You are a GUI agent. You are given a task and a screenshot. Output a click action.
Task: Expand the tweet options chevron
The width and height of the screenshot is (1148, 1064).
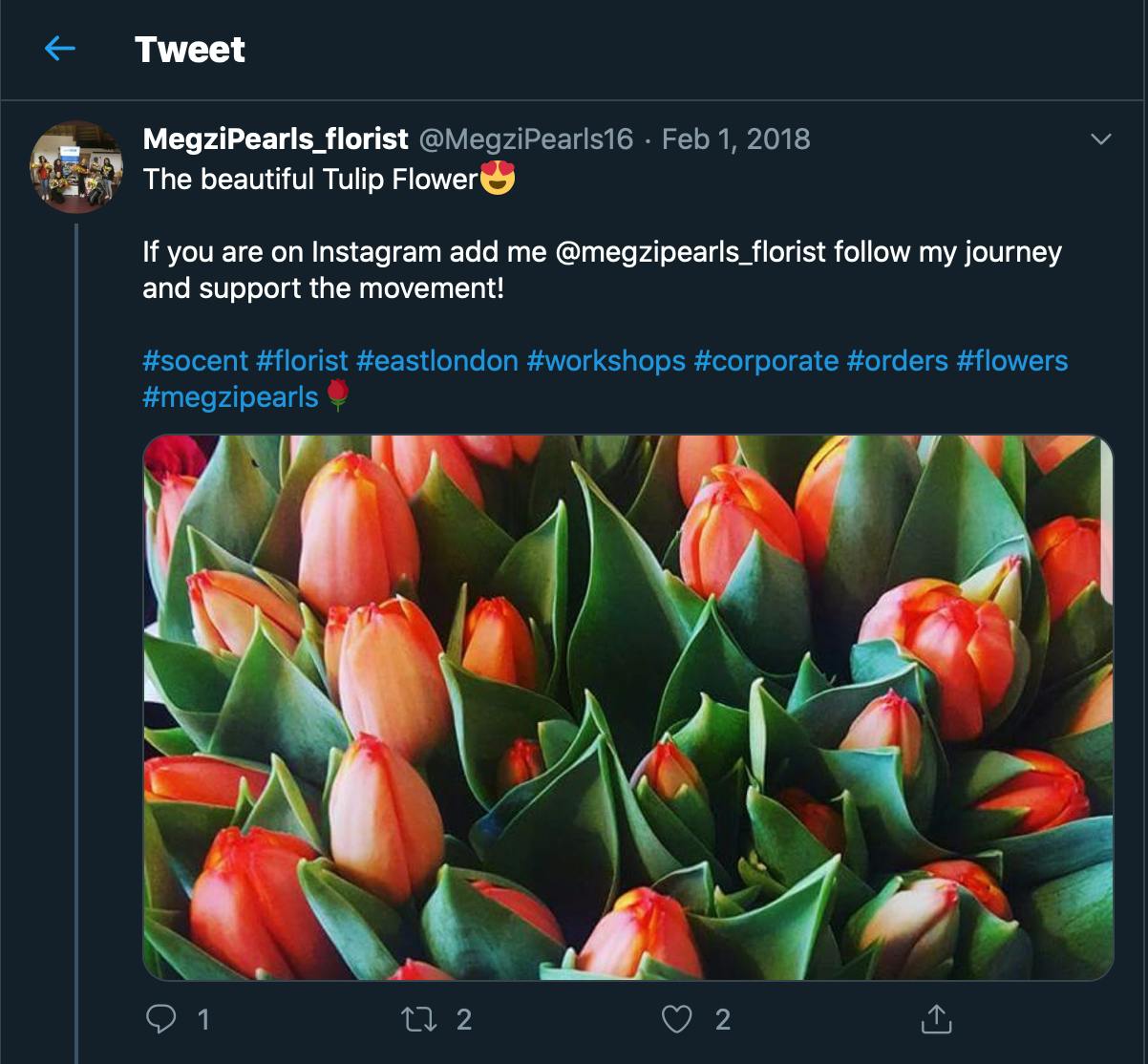[x=1101, y=139]
